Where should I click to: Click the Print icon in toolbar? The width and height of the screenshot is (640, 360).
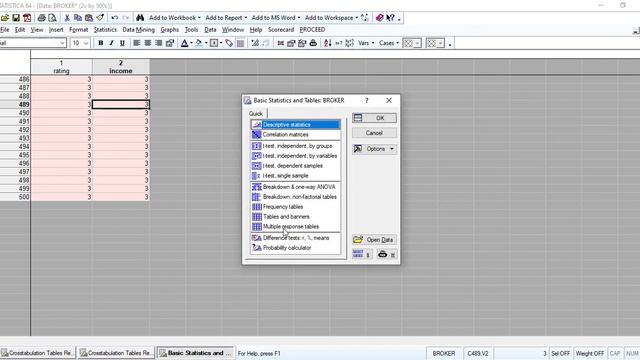pyautogui.click(x=42, y=18)
